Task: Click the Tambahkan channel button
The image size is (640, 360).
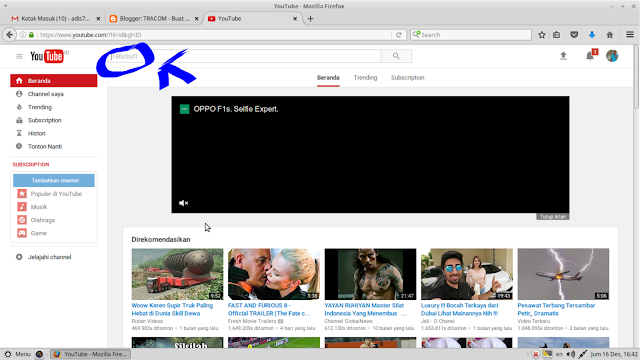Action: pyautogui.click(x=54, y=180)
